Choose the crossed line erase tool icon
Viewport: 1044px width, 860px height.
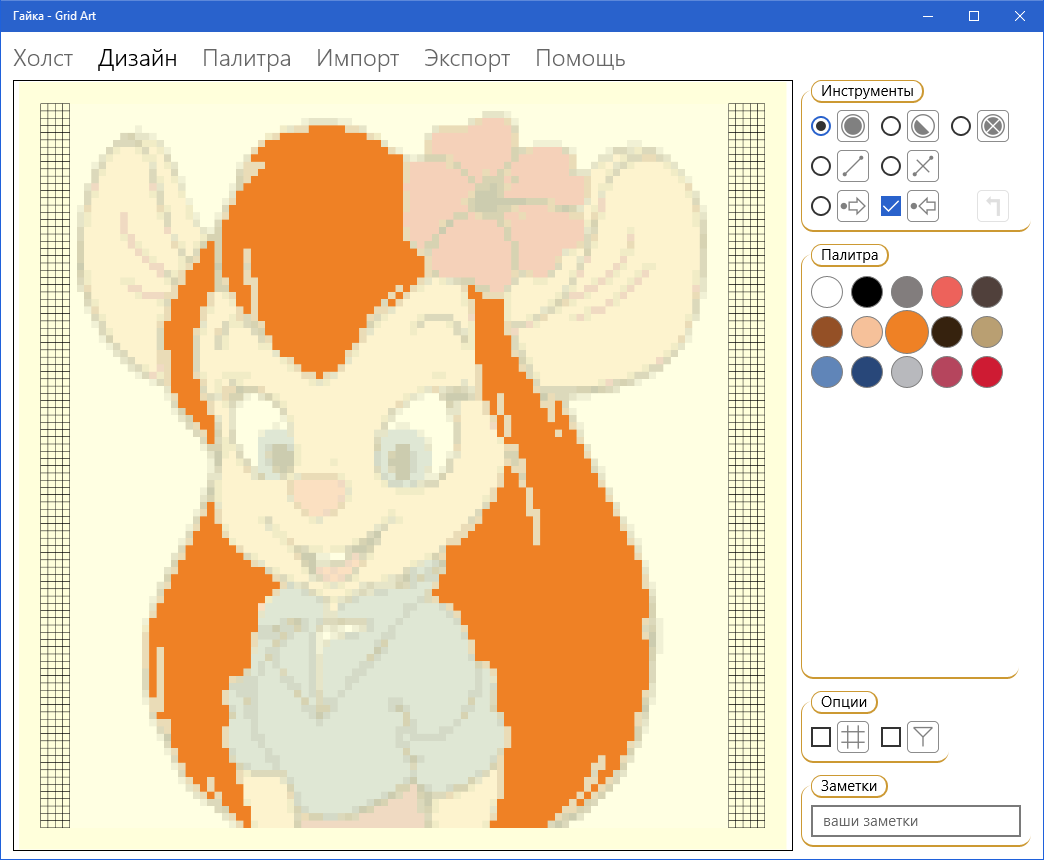923,166
